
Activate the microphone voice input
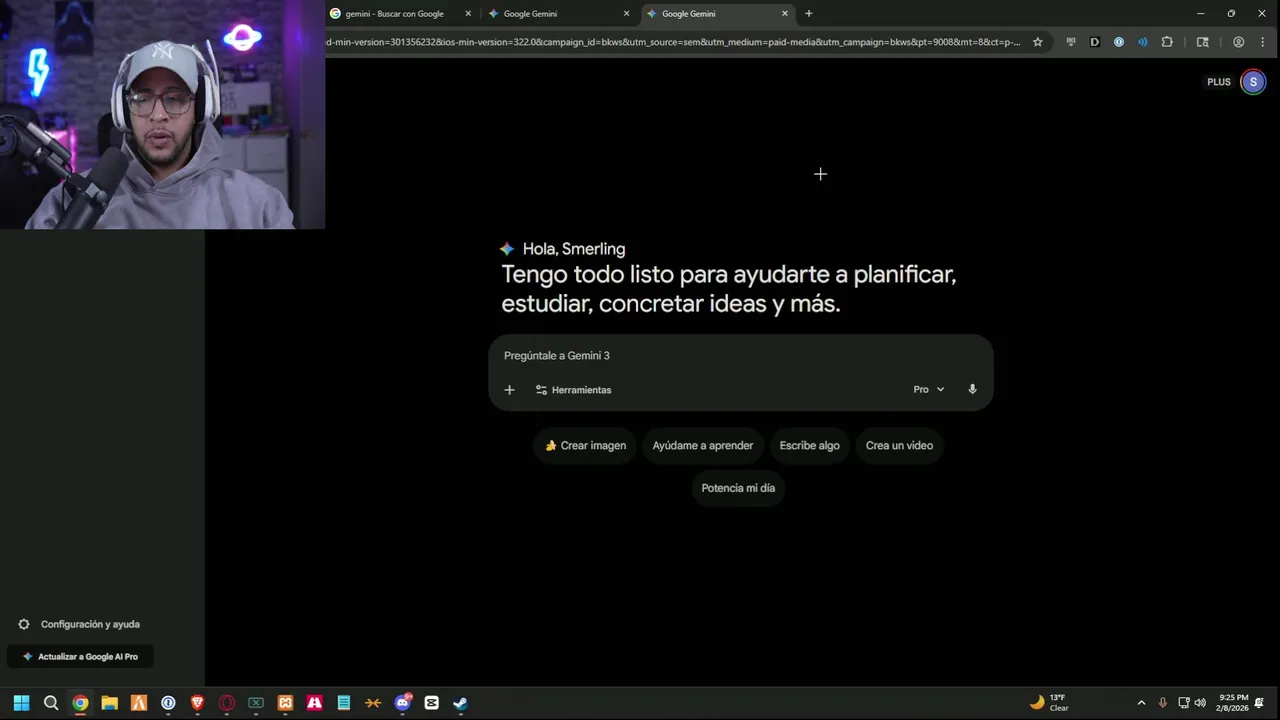click(972, 390)
